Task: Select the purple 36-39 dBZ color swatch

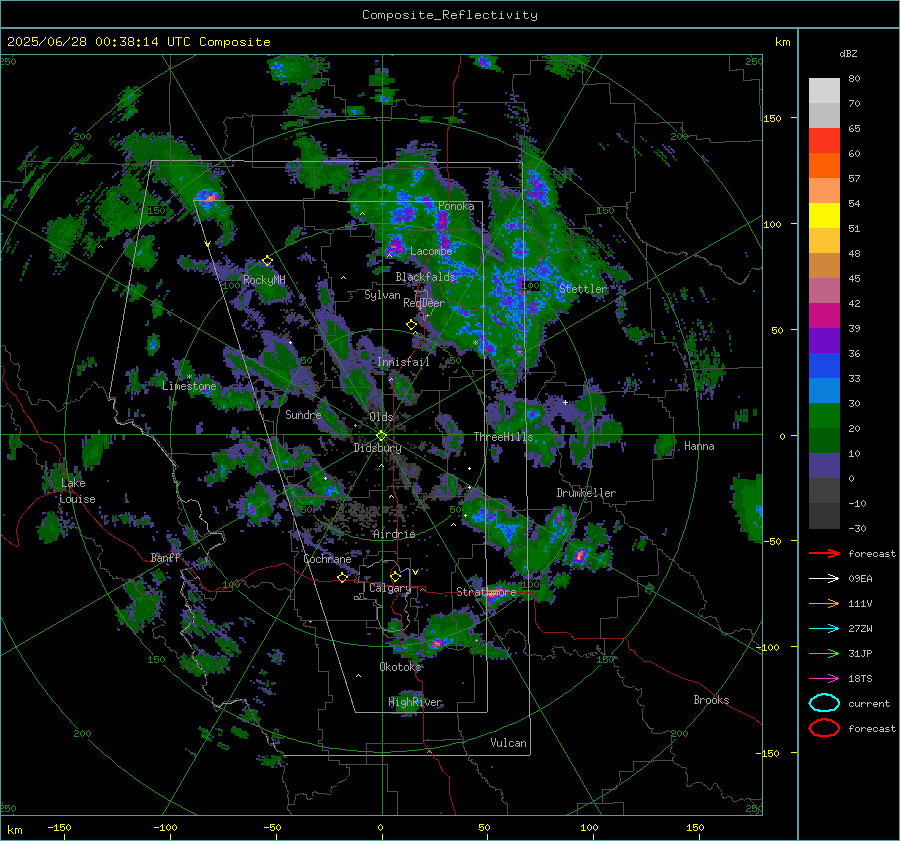Action: click(824, 341)
